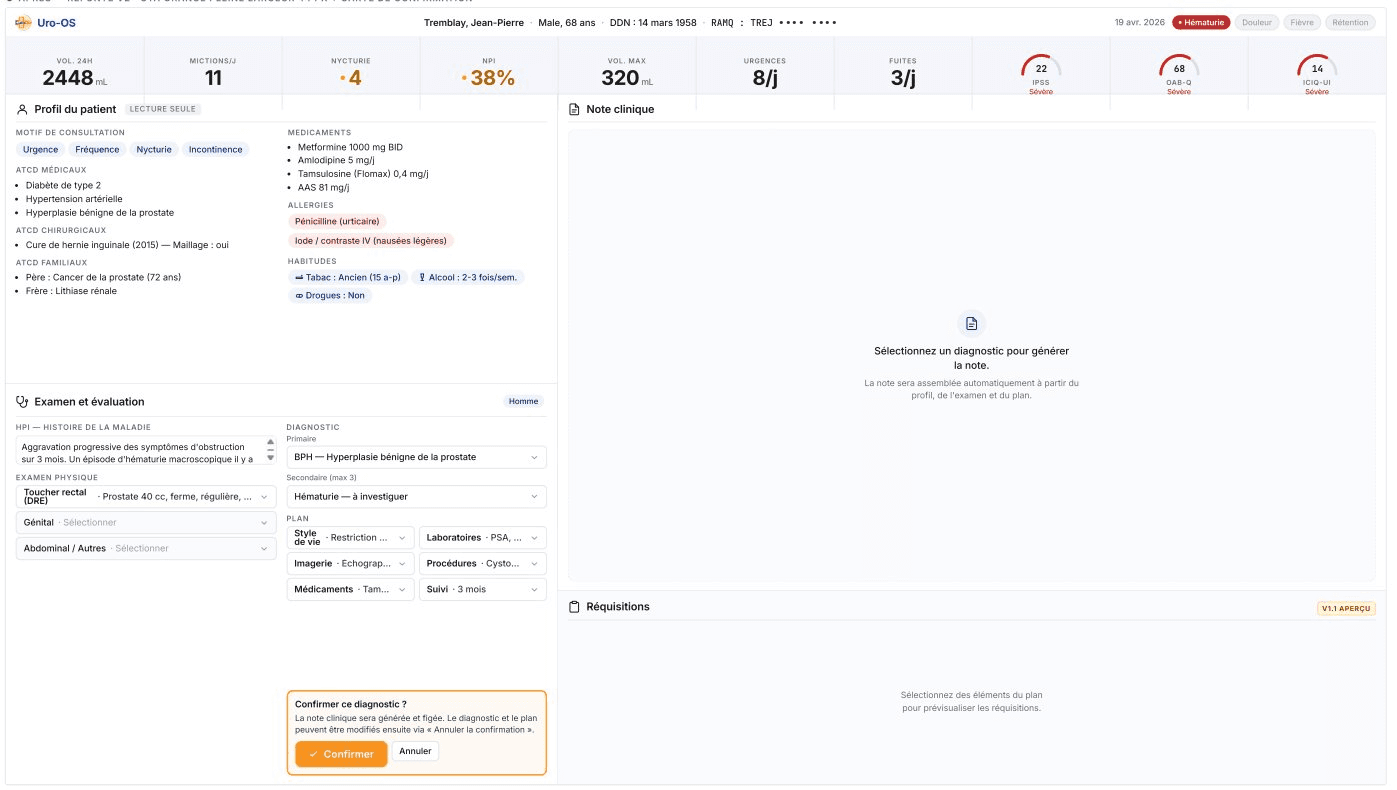Click the Homme badge
This screenshot has width=1397, height=790.
click(x=523, y=402)
